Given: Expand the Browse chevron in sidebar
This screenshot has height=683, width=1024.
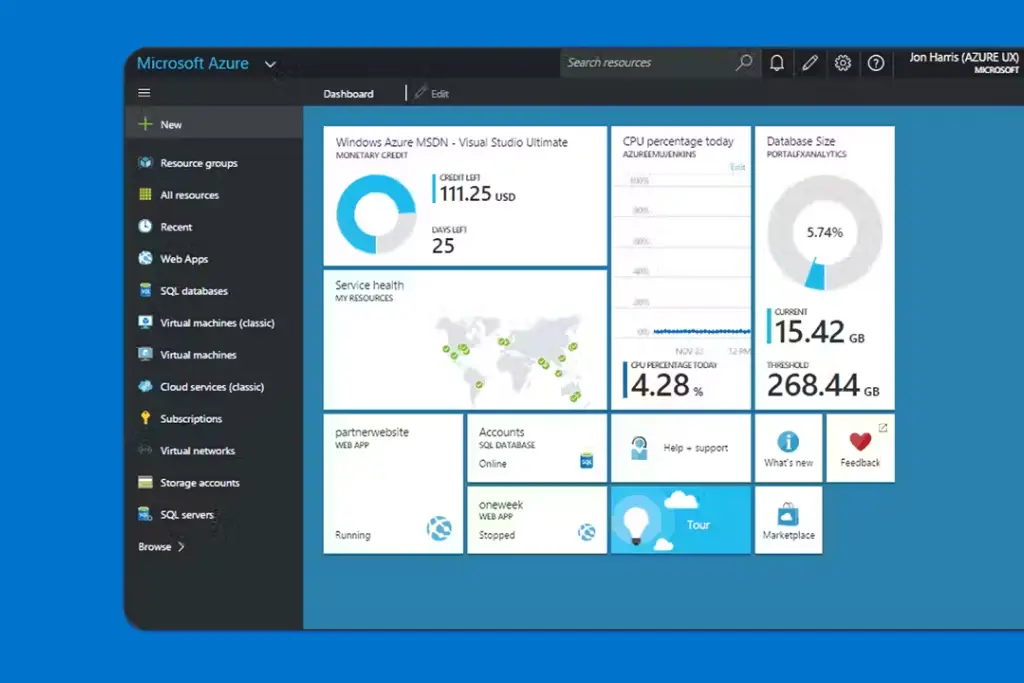Looking at the screenshot, I should [181, 547].
